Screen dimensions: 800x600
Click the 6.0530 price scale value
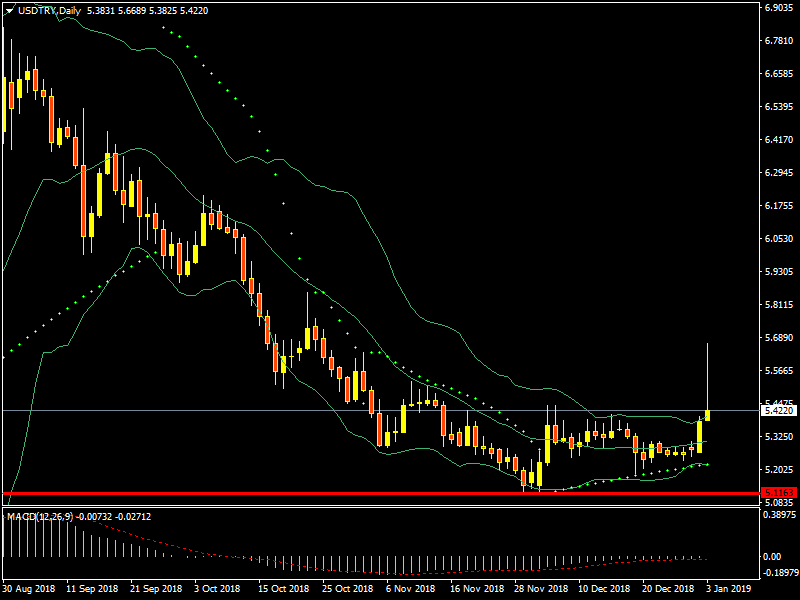tap(778, 239)
